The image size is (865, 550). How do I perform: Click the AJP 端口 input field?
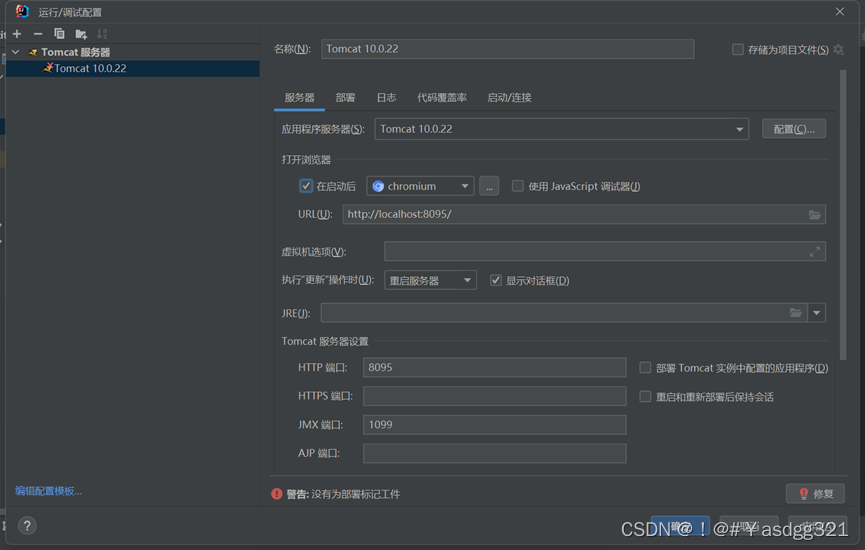495,453
